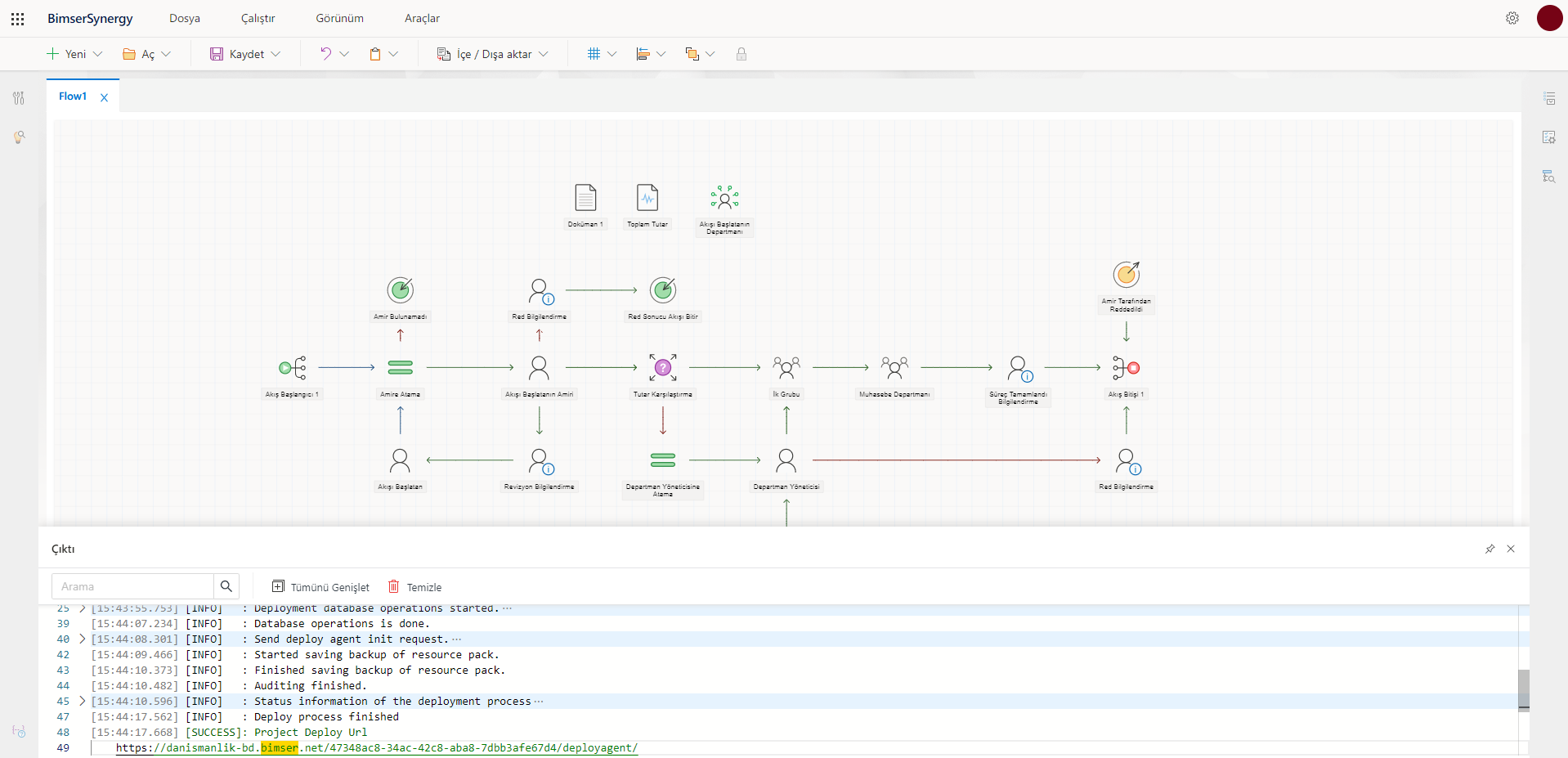Pin the Çıktı output panel
This screenshot has height=758, width=1568.
pyautogui.click(x=1490, y=549)
